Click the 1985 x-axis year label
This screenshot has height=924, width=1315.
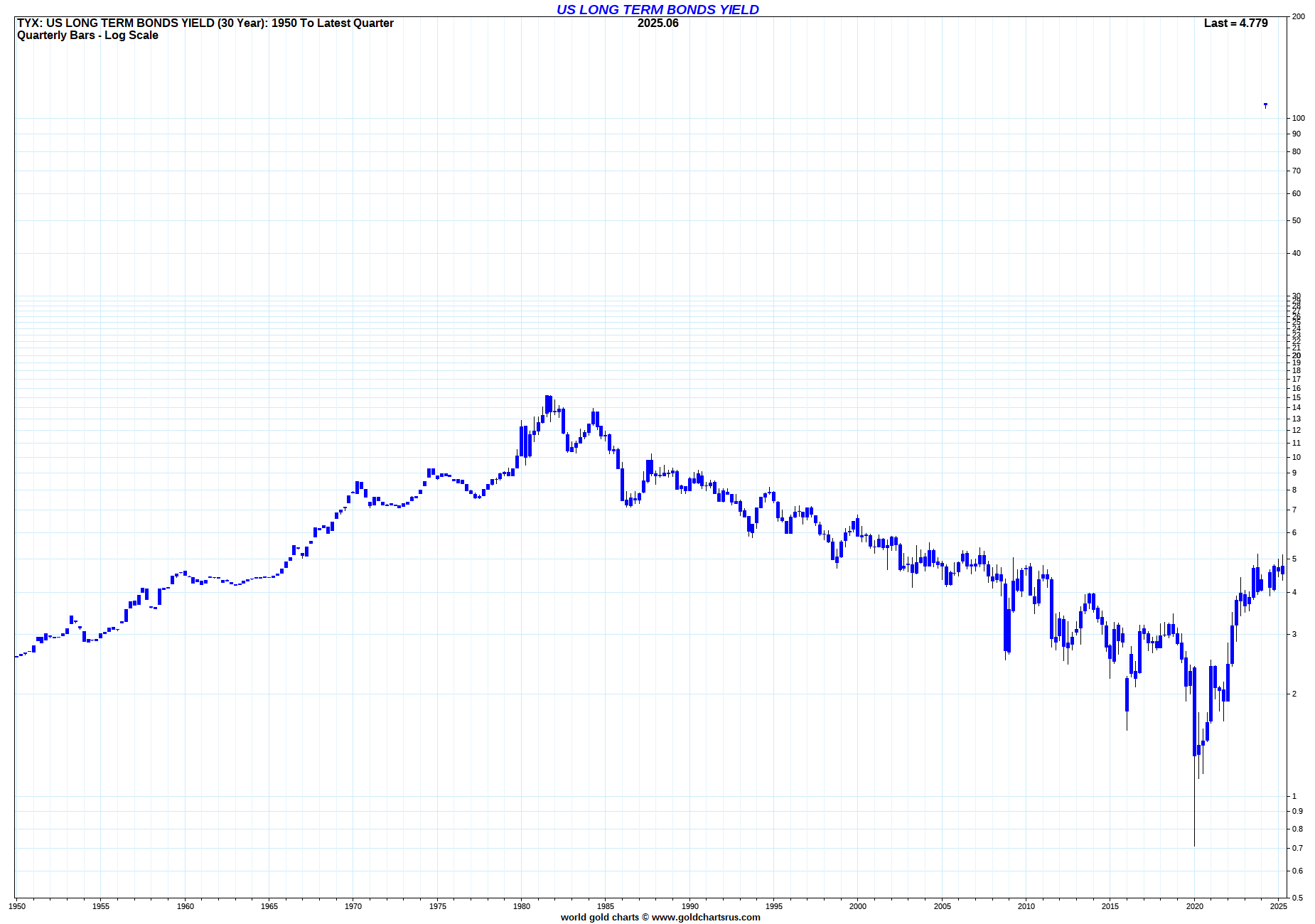[606, 906]
